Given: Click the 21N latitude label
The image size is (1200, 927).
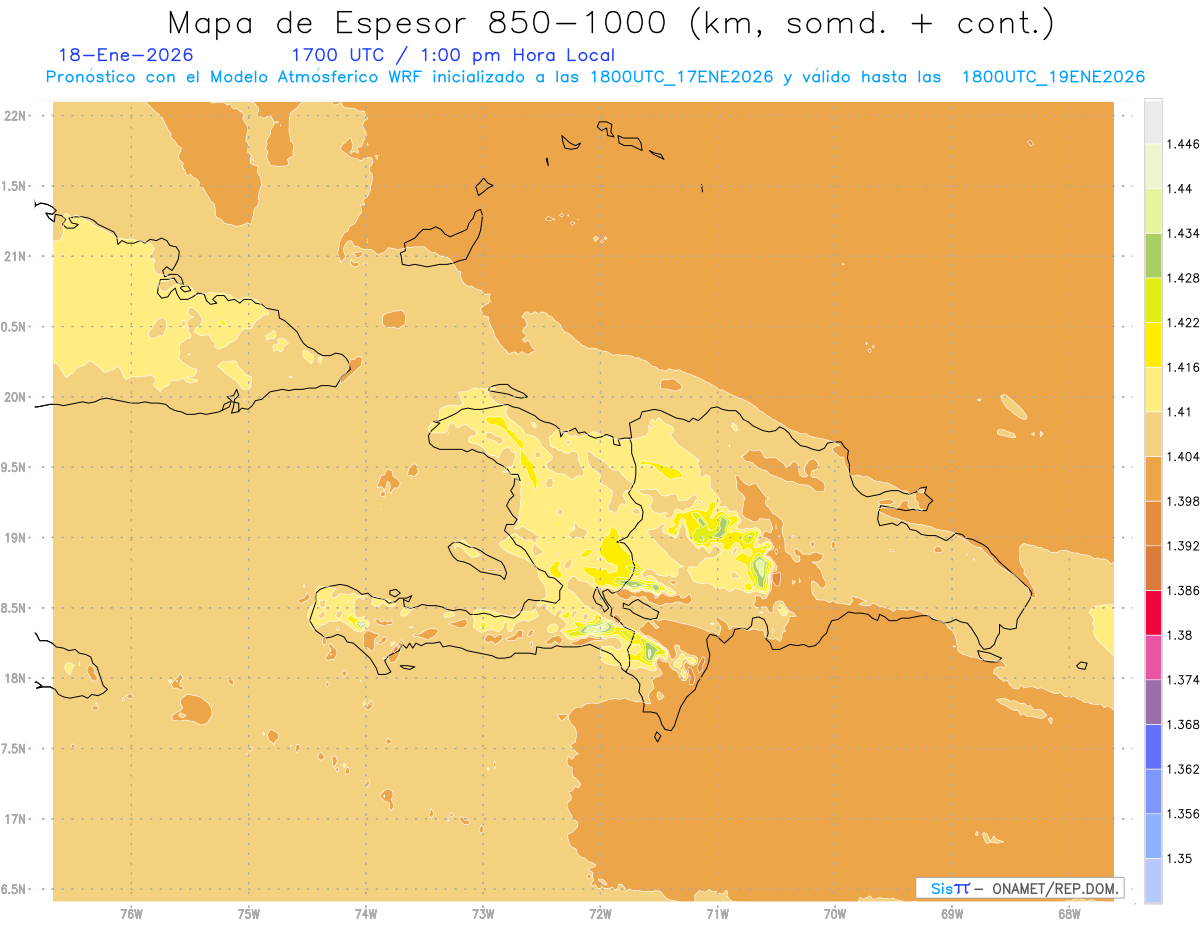Looking at the screenshot, I should (x=16, y=256).
